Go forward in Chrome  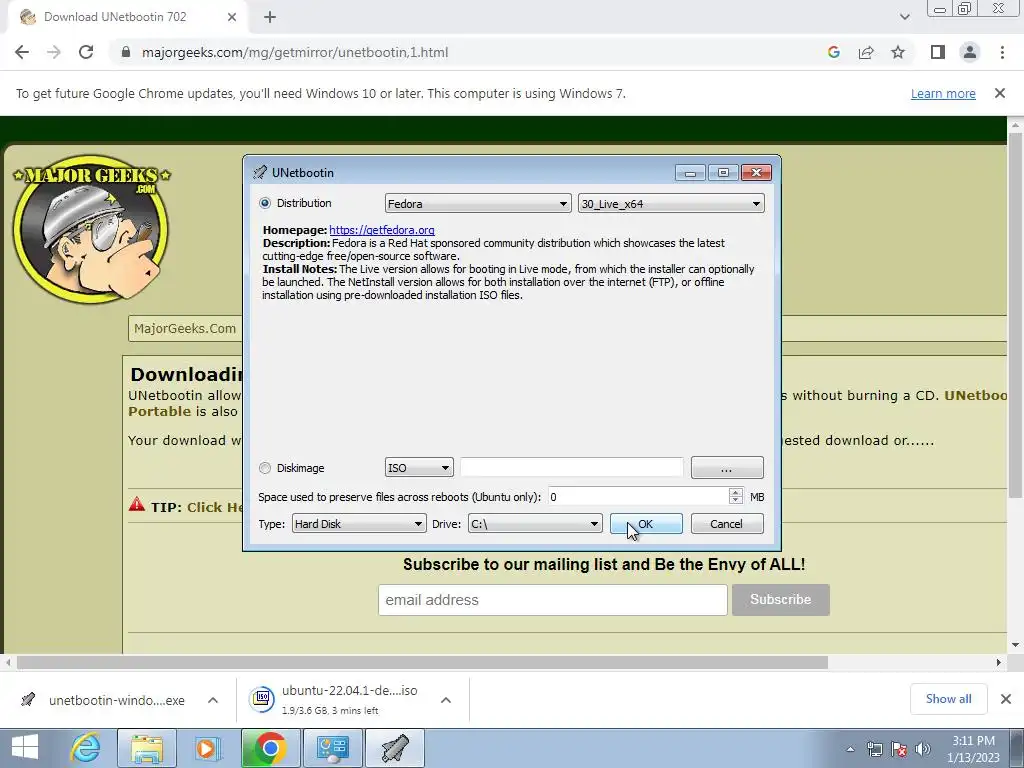point(54,52)
